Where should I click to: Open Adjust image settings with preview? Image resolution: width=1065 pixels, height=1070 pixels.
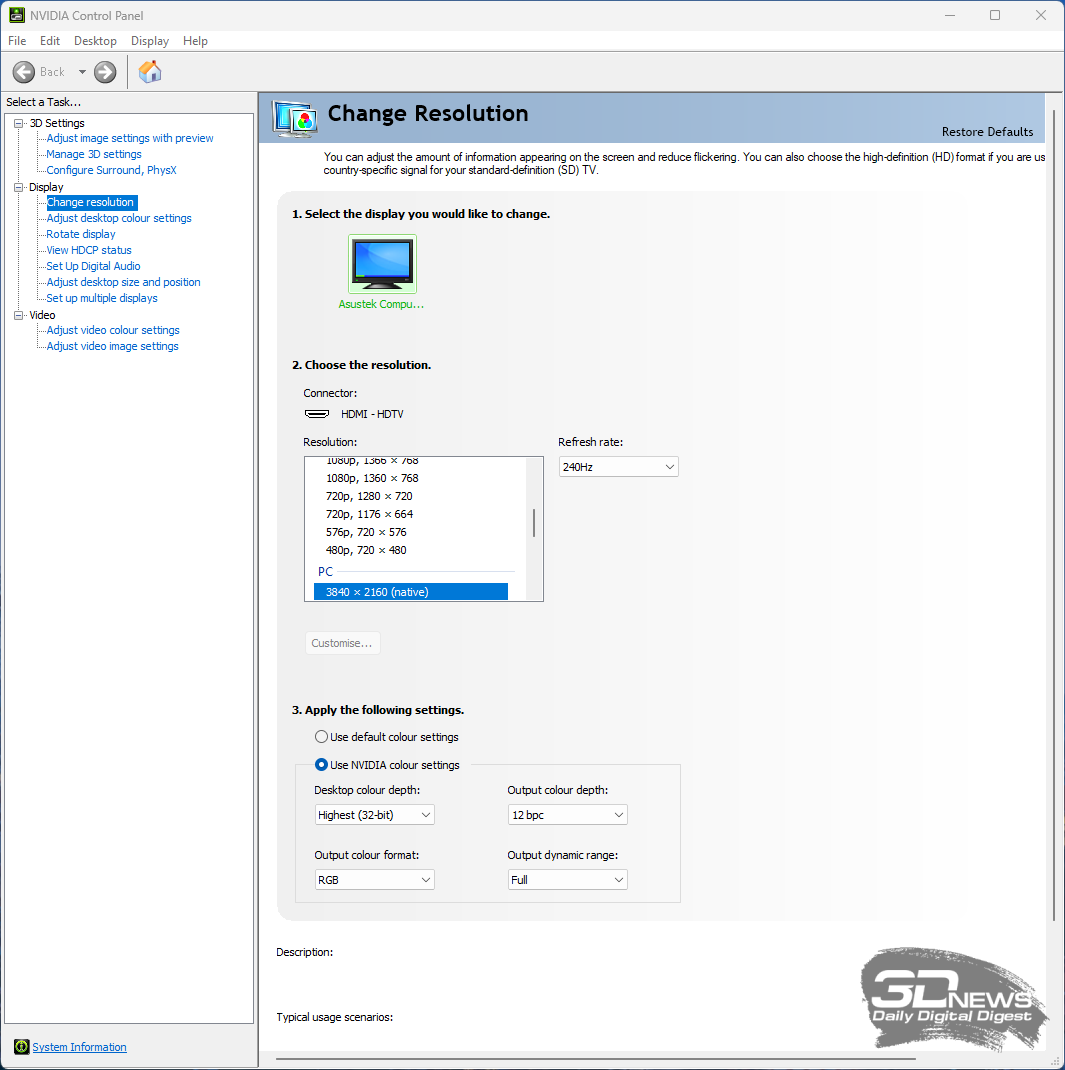click(130, 139)
